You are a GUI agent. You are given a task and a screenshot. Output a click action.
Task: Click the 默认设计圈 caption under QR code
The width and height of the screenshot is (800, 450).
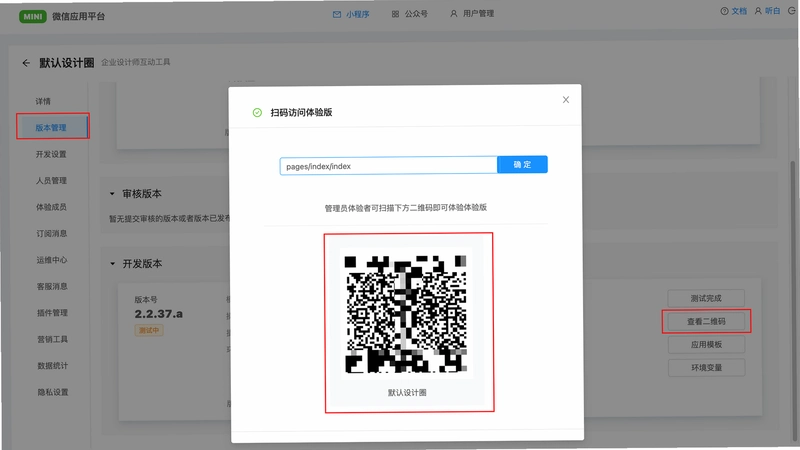click(x=407, y=392)
